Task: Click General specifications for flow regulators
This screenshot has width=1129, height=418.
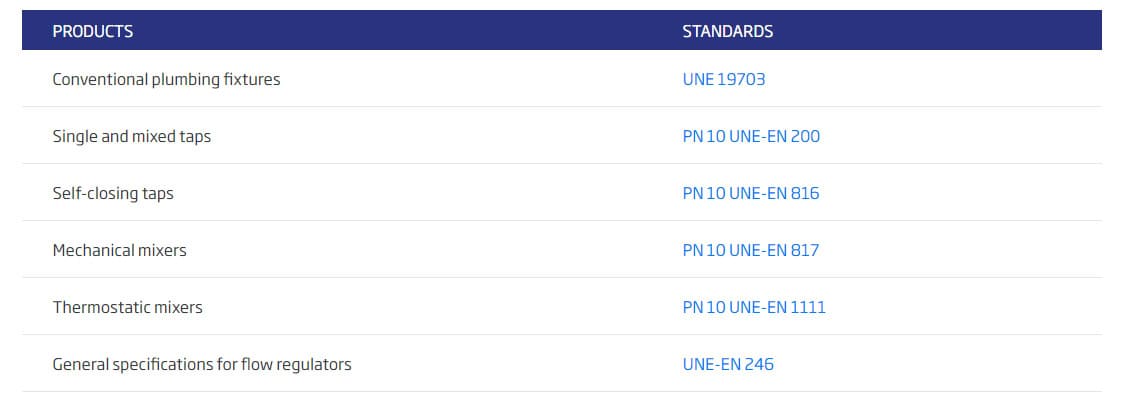Action: (x=202, y=364)
